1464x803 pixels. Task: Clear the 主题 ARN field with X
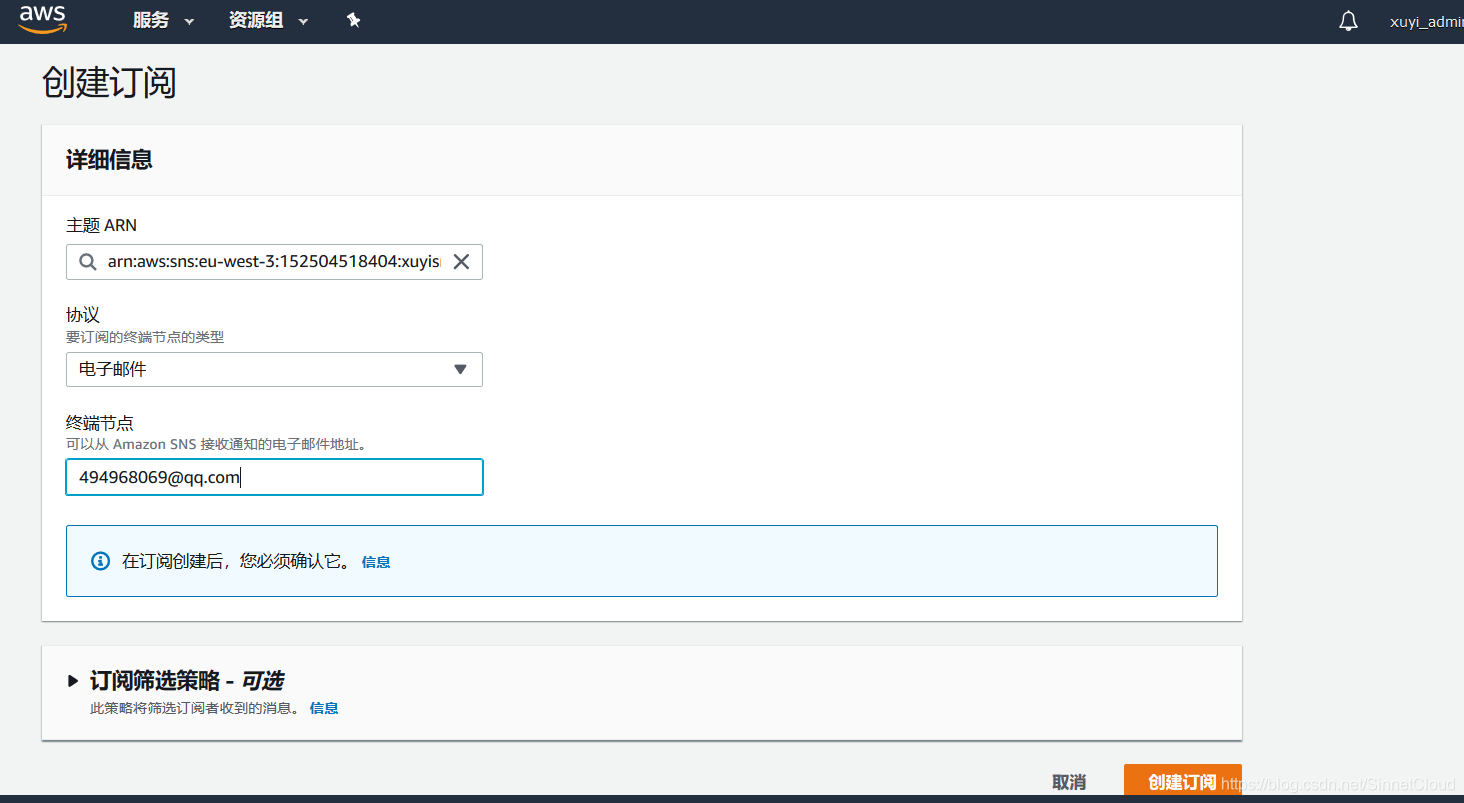coord(461,262)
